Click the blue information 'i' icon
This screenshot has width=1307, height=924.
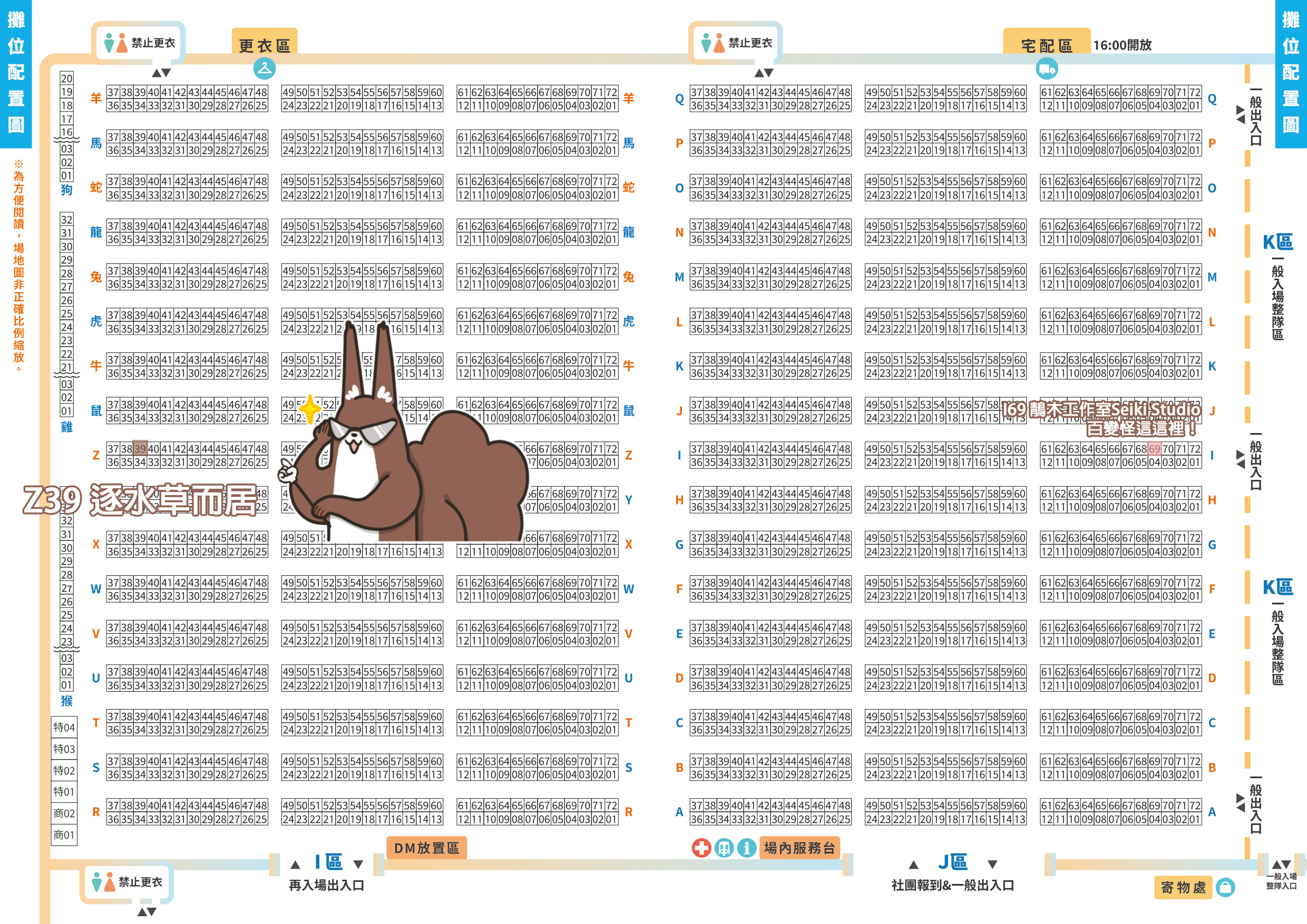(x=746, y=848)
